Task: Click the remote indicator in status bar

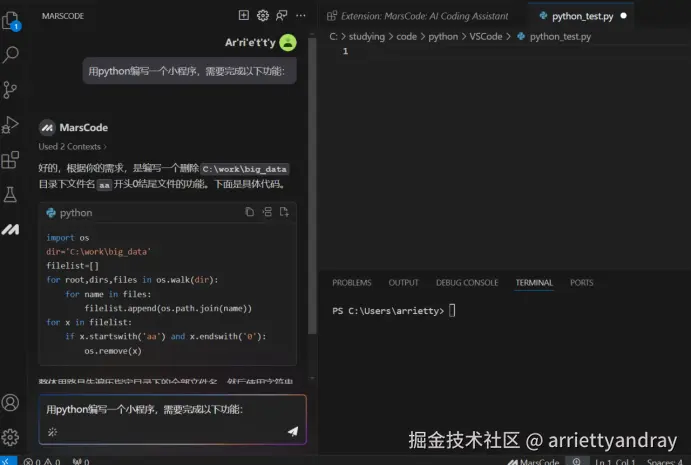Action: tap(8, 461)
